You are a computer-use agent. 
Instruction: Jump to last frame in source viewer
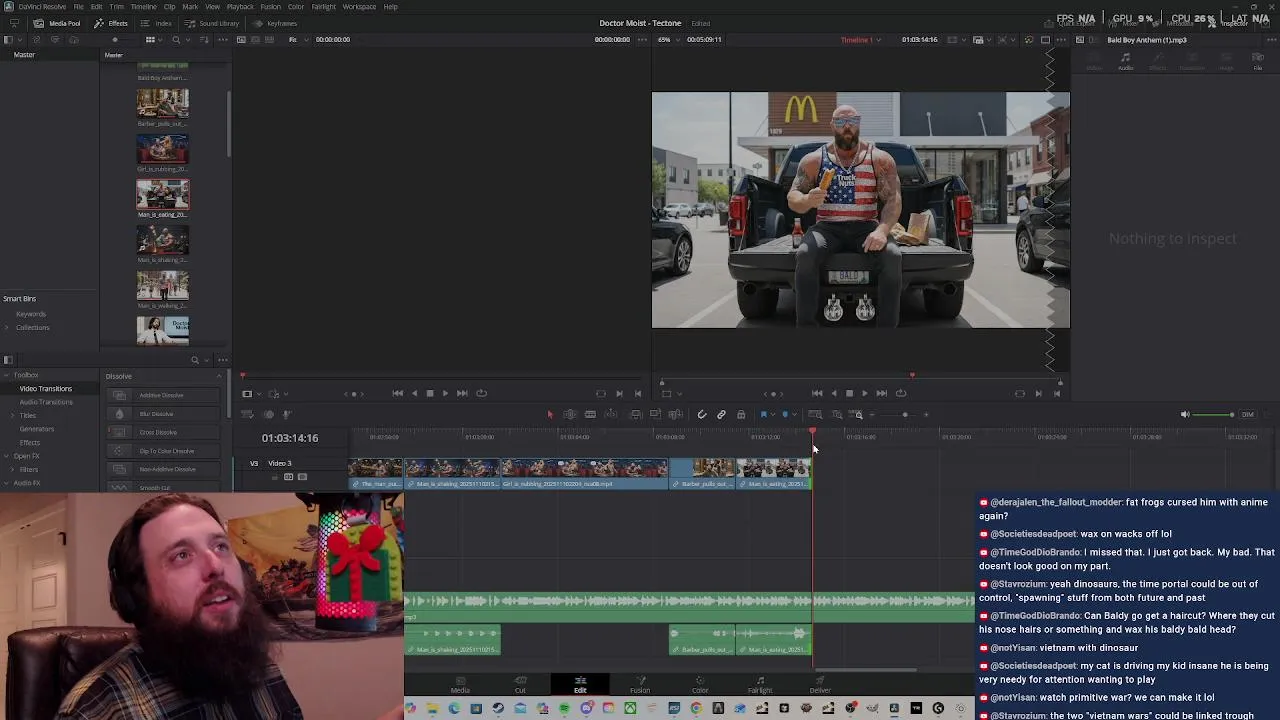(462, 393)
